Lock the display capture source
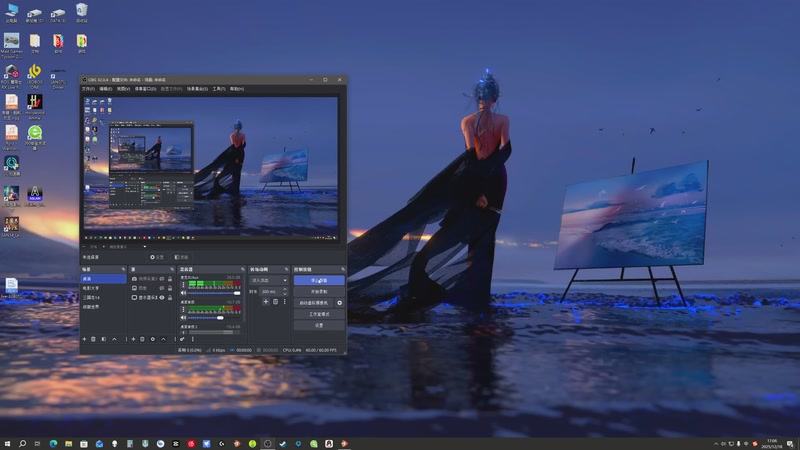This screenshot has width=800, height=450. (x=170, y=297)
